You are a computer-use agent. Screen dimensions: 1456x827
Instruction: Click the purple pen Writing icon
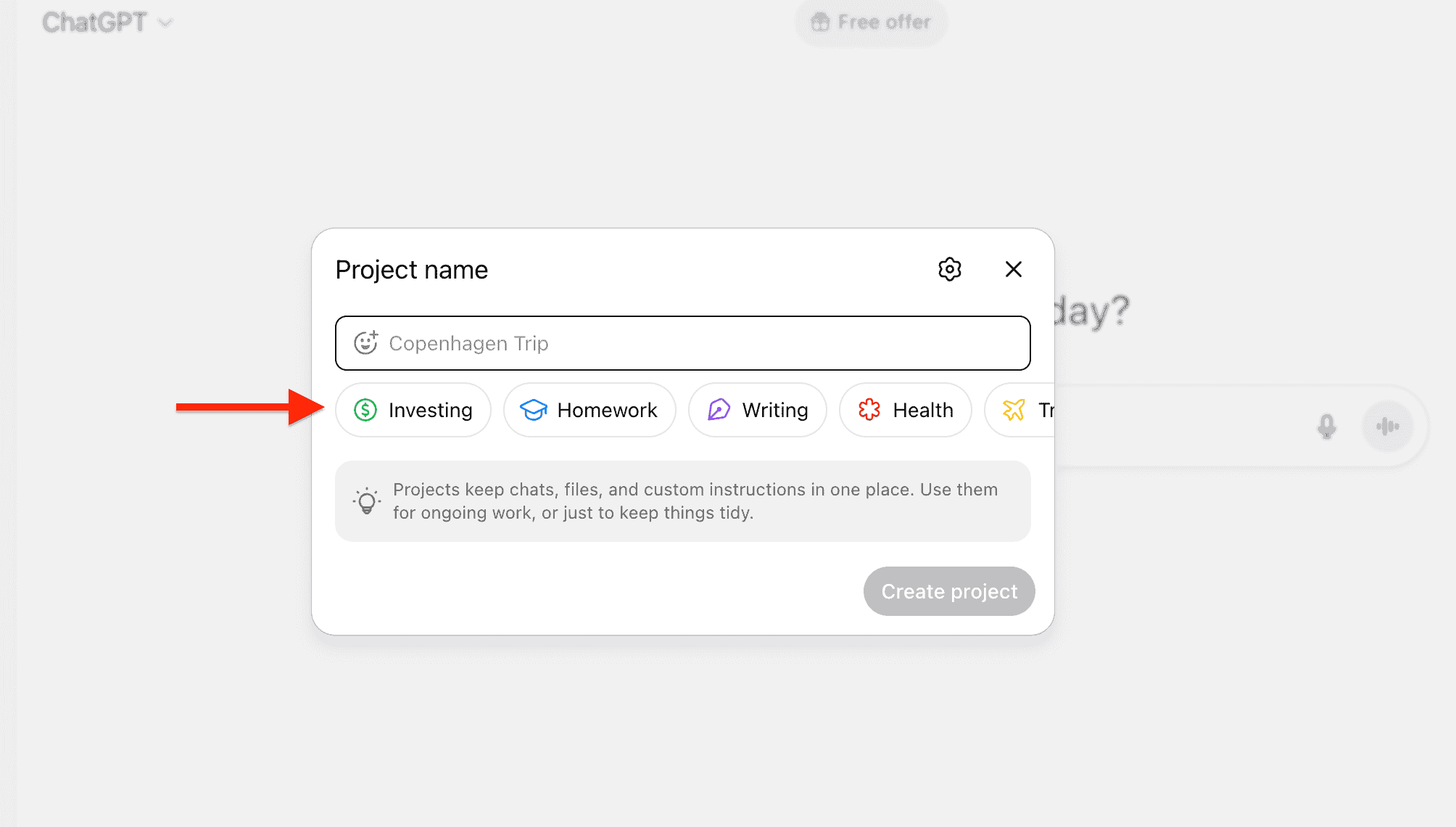(719, 410)
